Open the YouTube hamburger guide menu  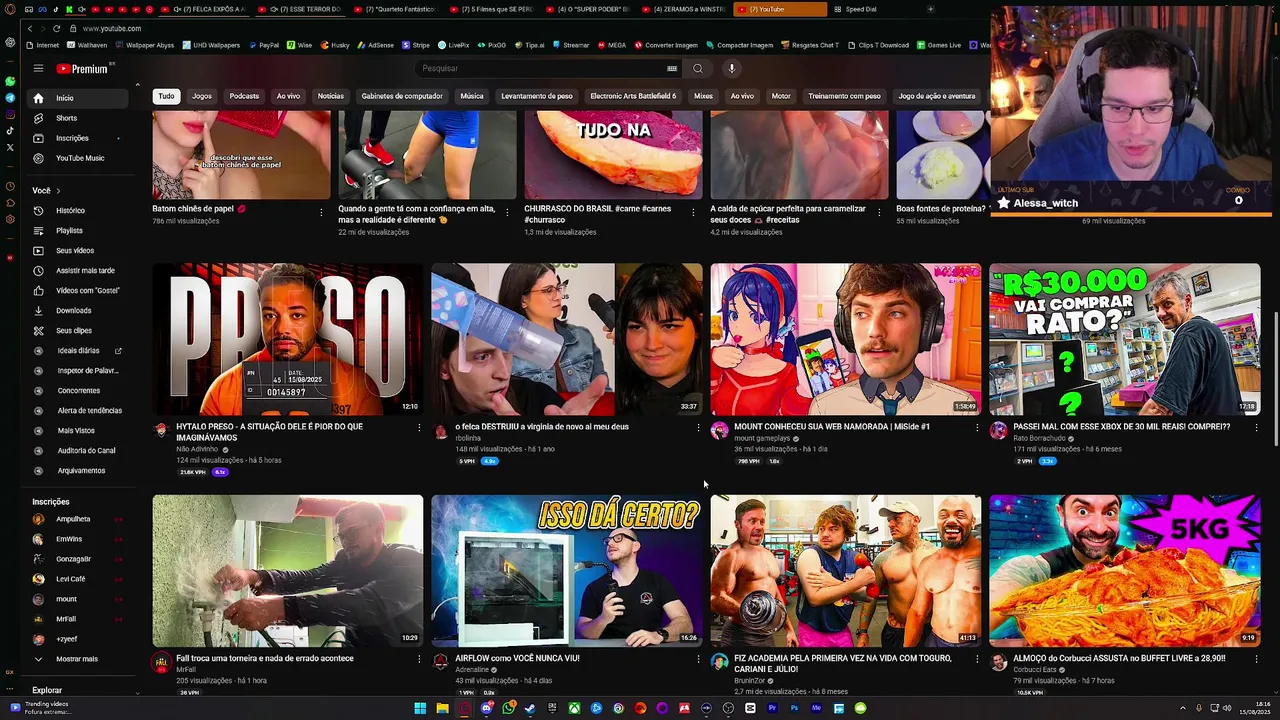pyautogui.click(x=38, y=69)
